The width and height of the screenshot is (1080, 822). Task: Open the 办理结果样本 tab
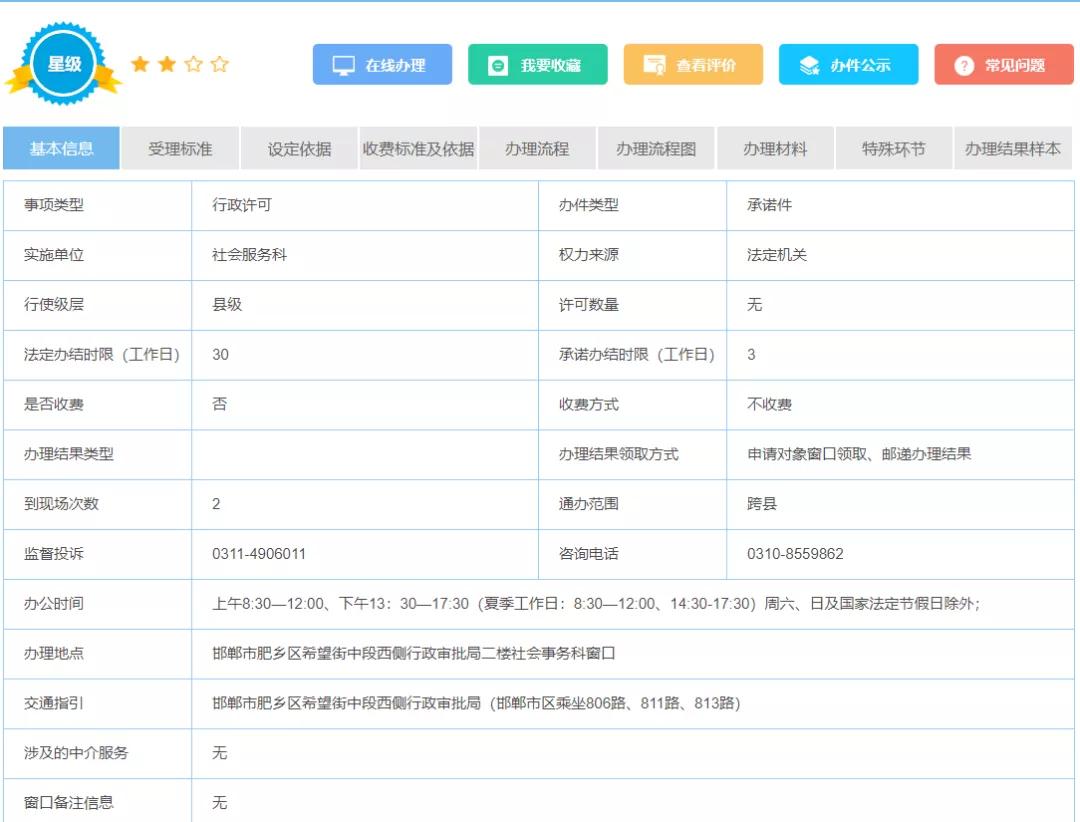(1012, 149)
